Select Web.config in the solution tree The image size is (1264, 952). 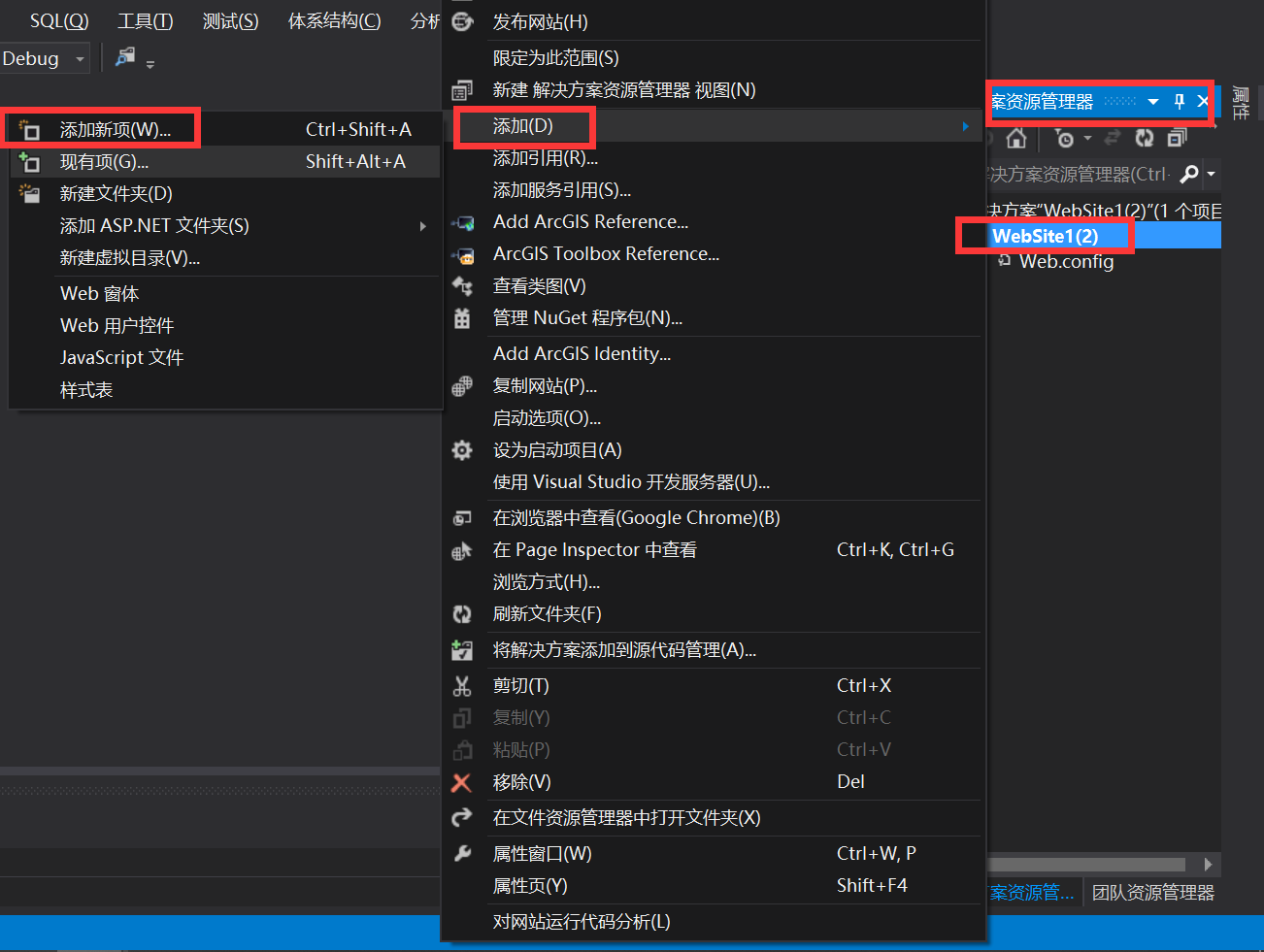coord(1066,261)
